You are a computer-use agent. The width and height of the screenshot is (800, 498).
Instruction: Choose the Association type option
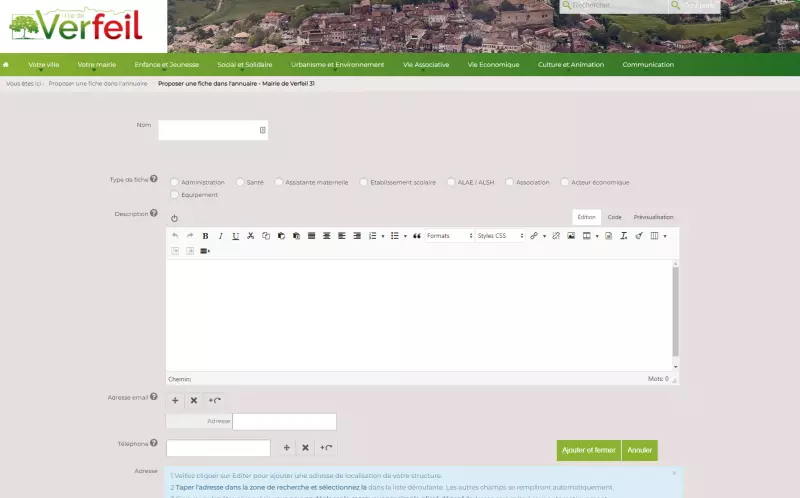510,182
